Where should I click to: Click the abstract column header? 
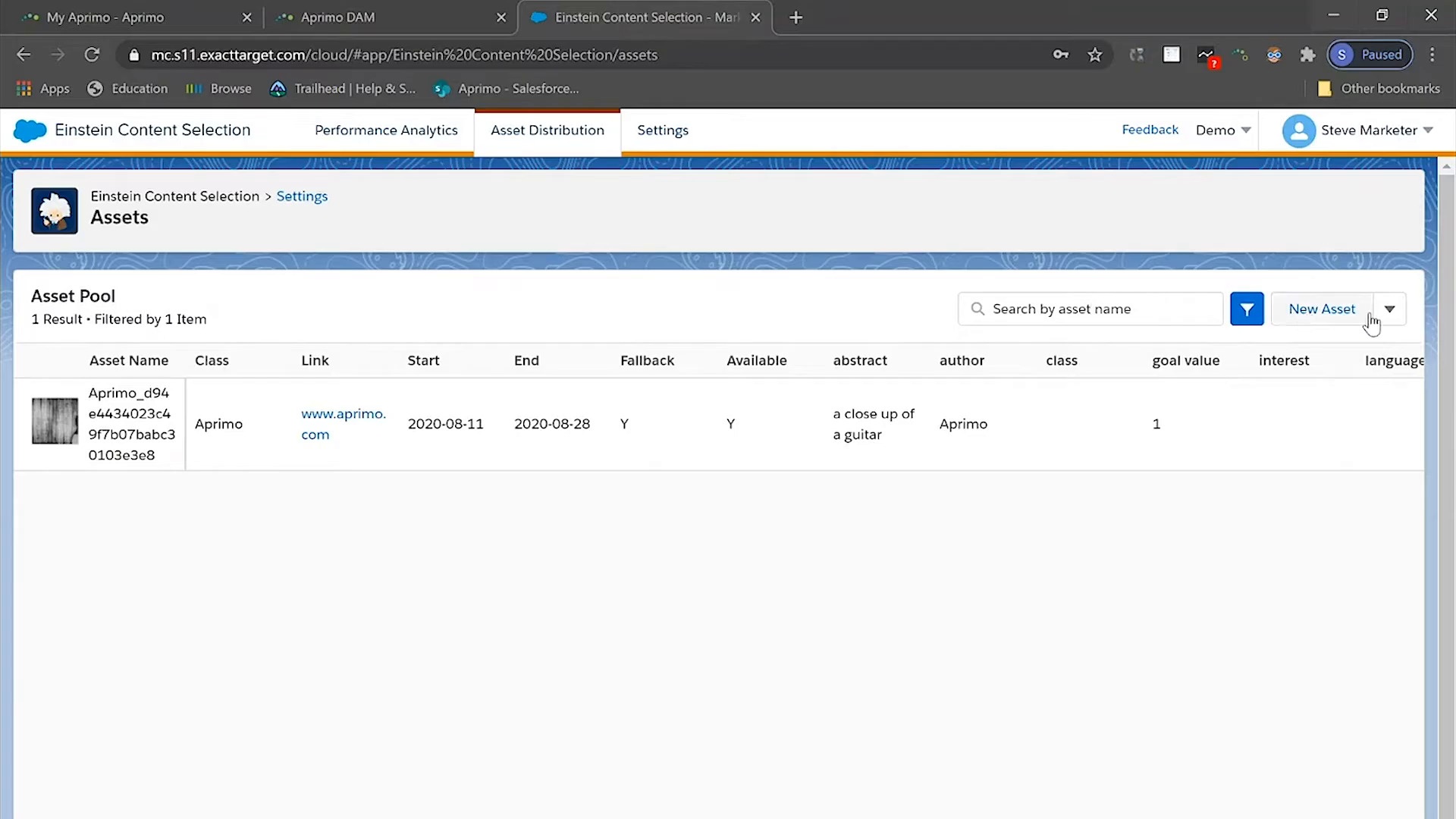point(860,360)
